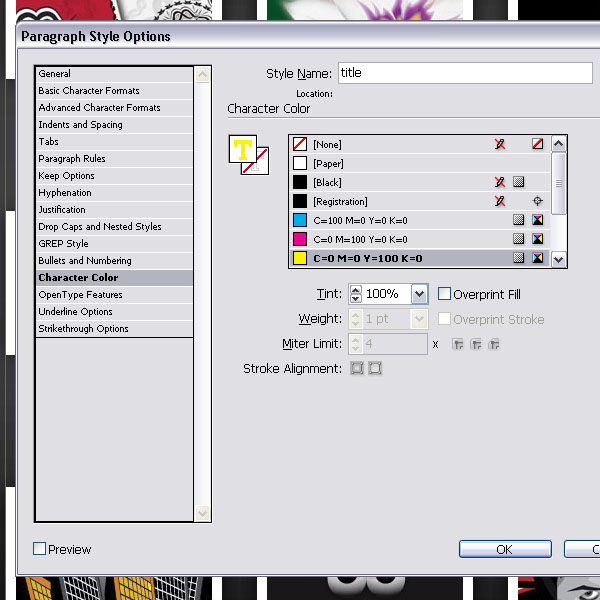The width and height of the screenshot is (600, 600).
Task: Click CMYK mode icon on magenta swatch row
Action: [538, 239]
